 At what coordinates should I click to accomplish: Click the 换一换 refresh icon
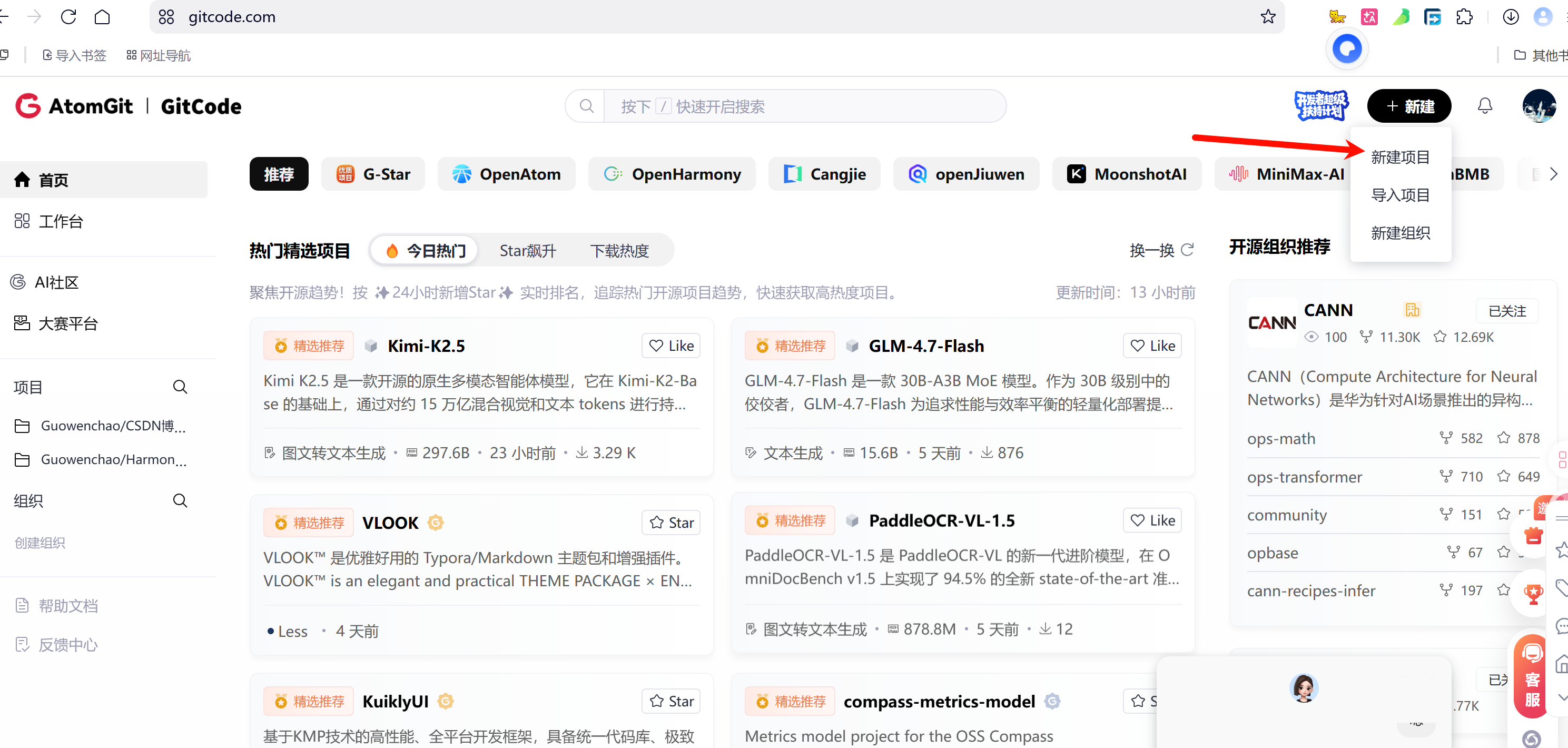click(1187, 250)
